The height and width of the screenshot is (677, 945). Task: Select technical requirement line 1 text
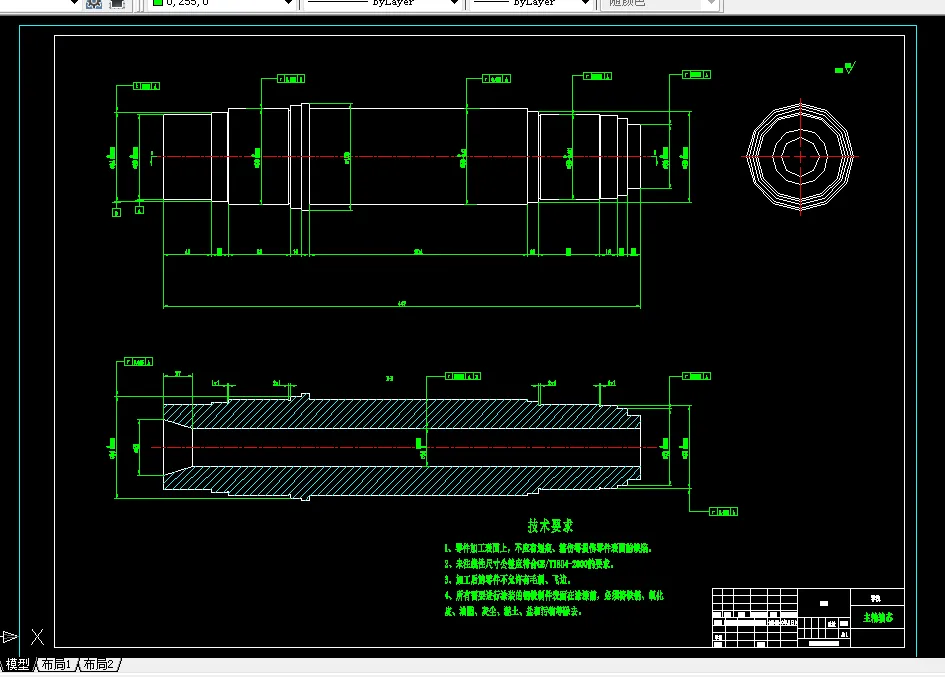click(x=548, y=549)
